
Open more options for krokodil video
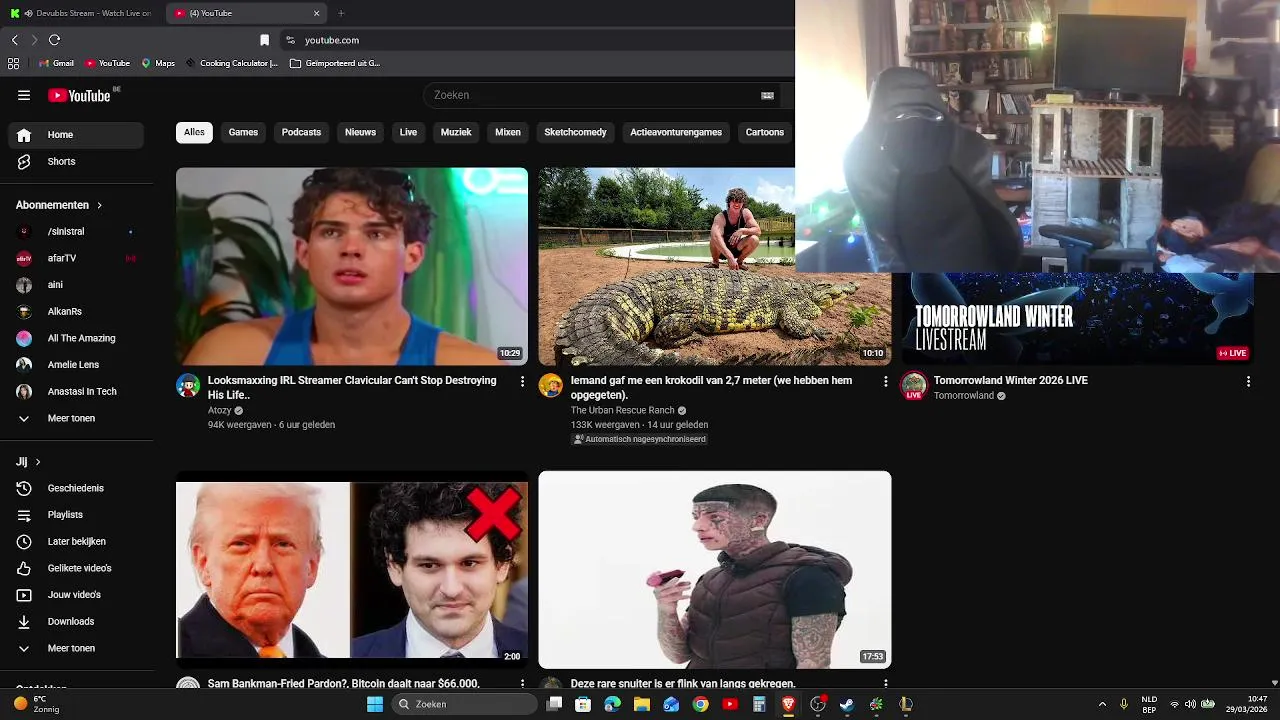pos(885,381)
